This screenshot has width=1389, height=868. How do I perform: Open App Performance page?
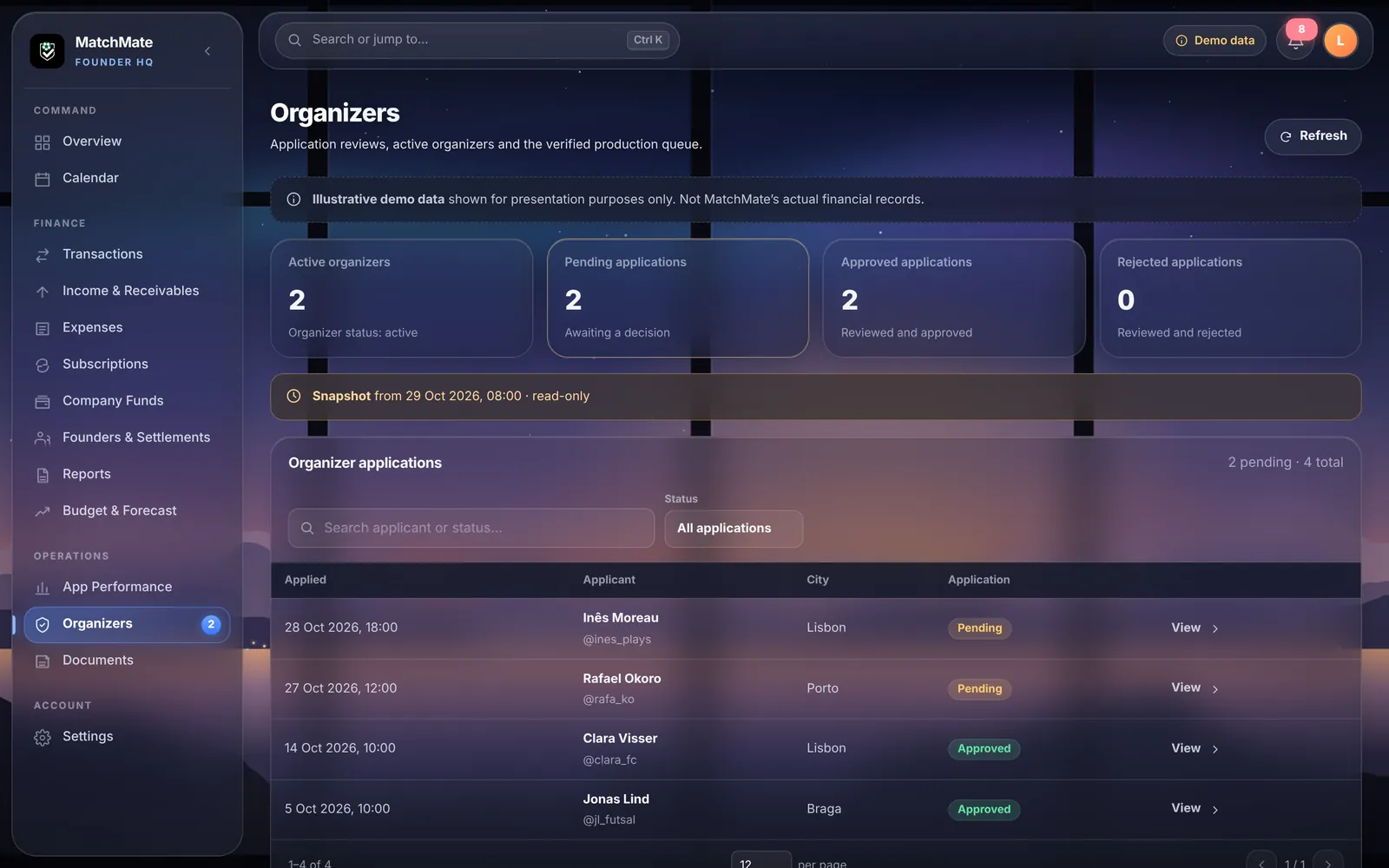point(127,588)
